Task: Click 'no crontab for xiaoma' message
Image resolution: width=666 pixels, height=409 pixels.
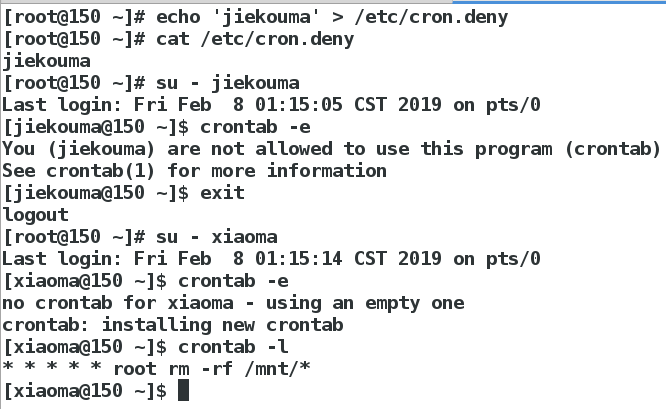Action: 118,303
